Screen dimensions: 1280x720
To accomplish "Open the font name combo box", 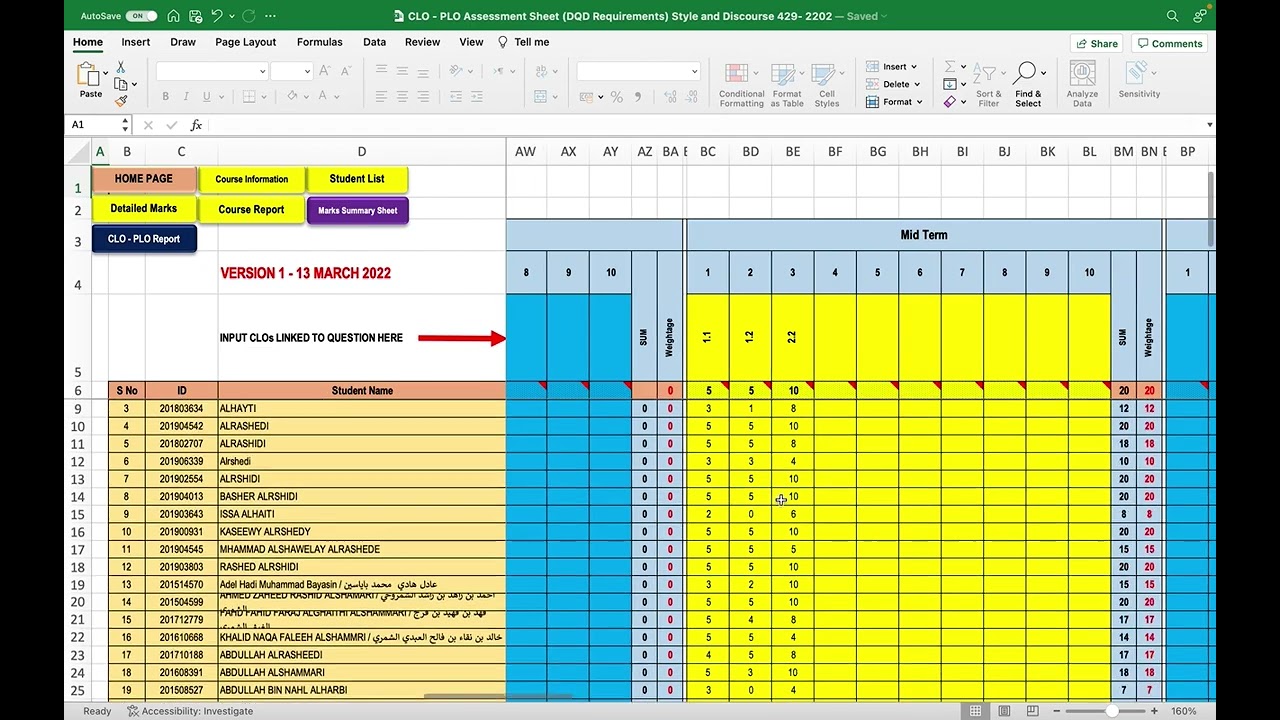I will tap(211, 71).
